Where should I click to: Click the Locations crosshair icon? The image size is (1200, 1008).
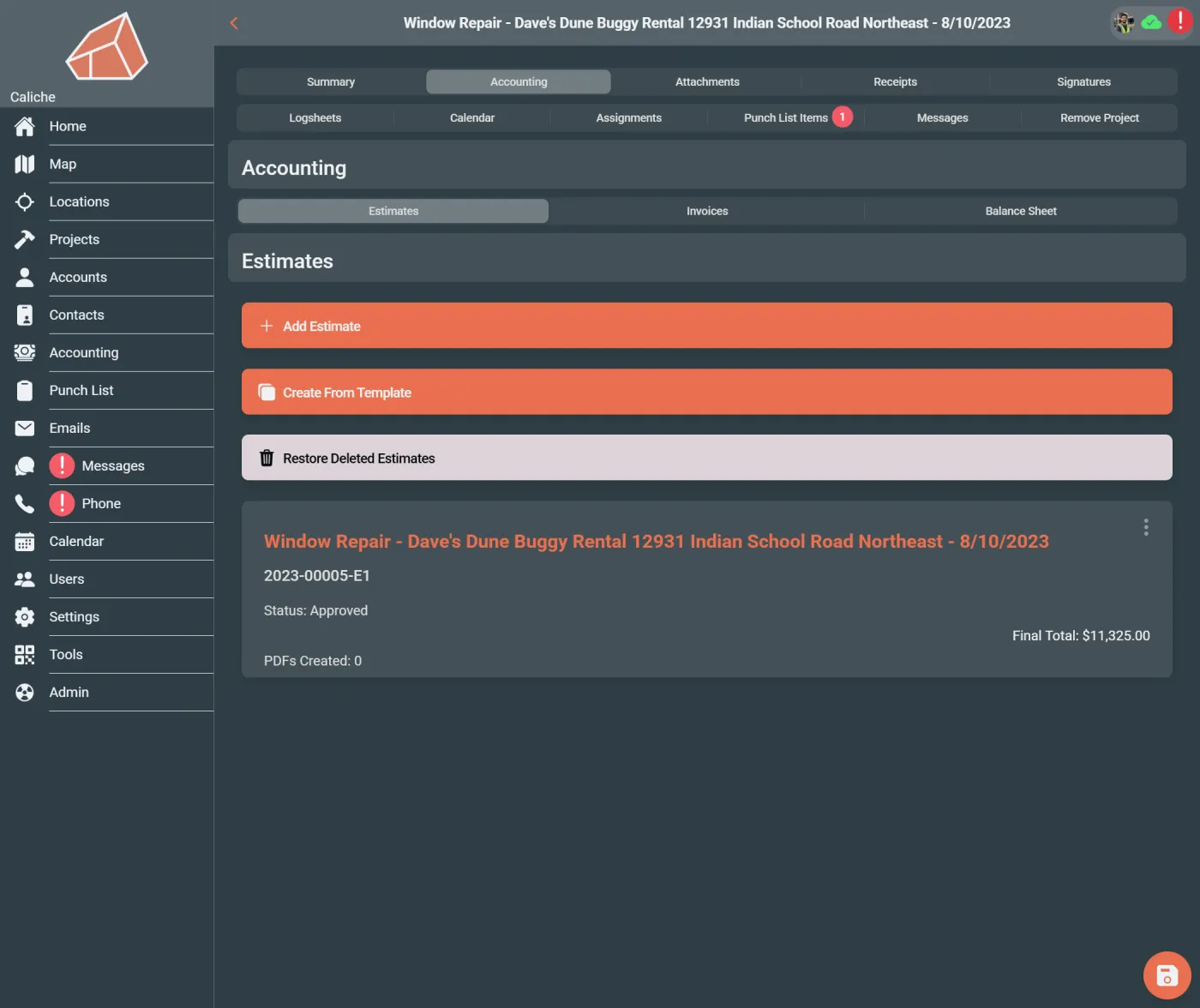click(25, 201)
